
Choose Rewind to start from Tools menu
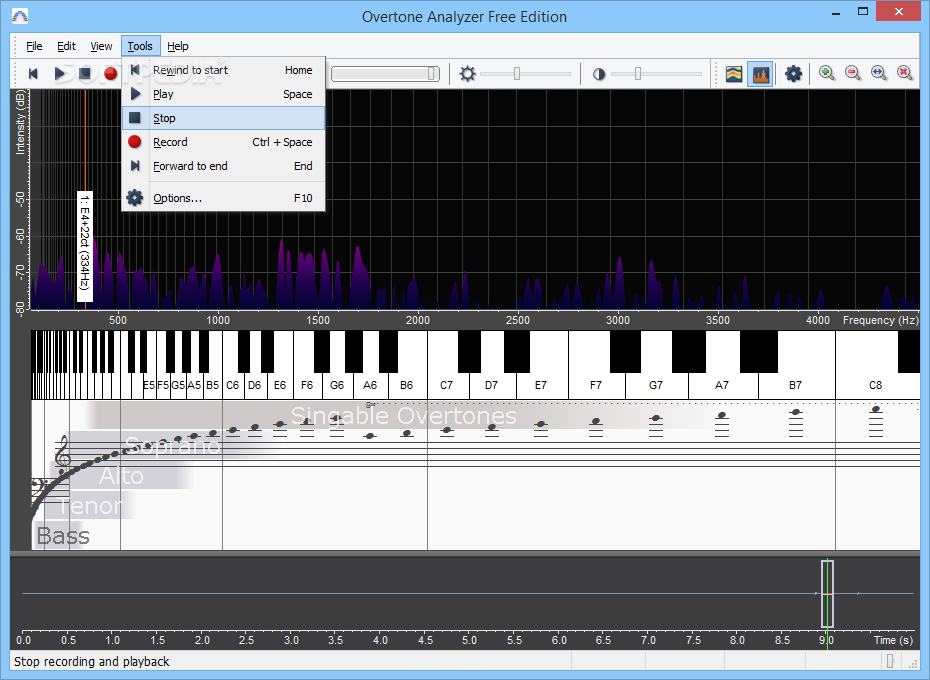click(224, 70)
